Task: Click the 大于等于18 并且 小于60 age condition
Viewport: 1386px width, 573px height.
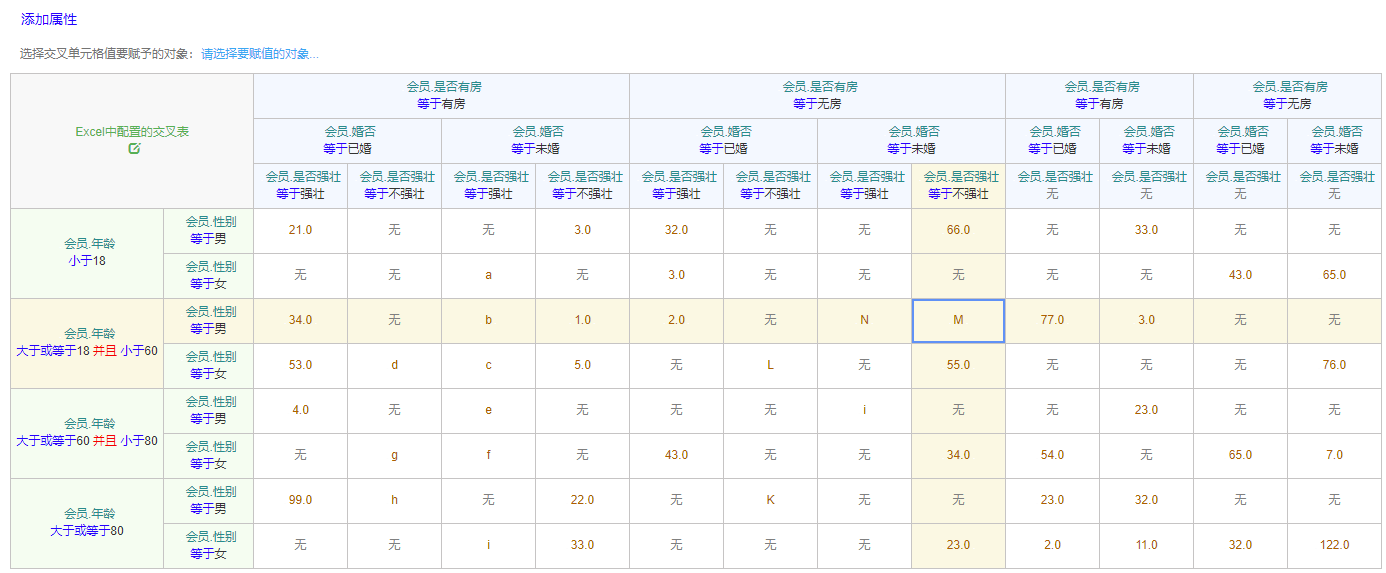Action: (x=88, y=352)
